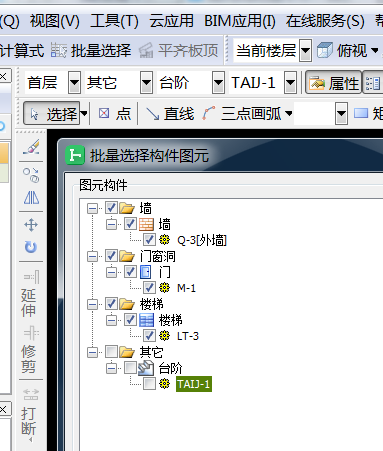Click the 平齐板顶 toolbar icon
The width and height of the screenshot is (383, 451).
point(146,51)
